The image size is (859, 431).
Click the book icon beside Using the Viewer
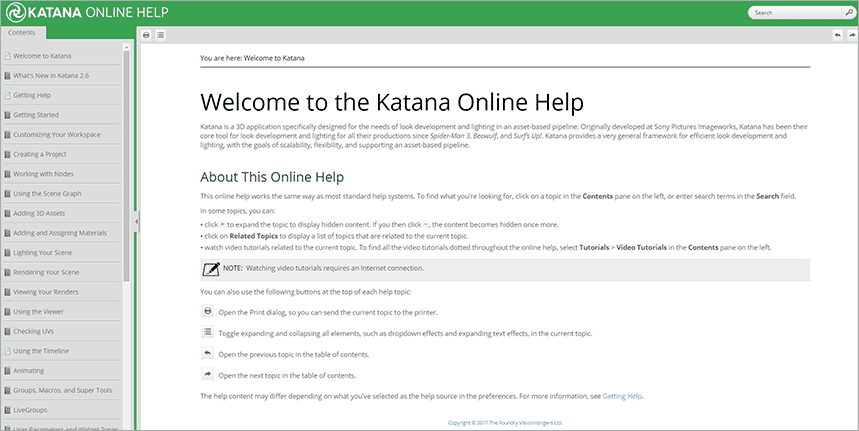(x=8, y=312)
